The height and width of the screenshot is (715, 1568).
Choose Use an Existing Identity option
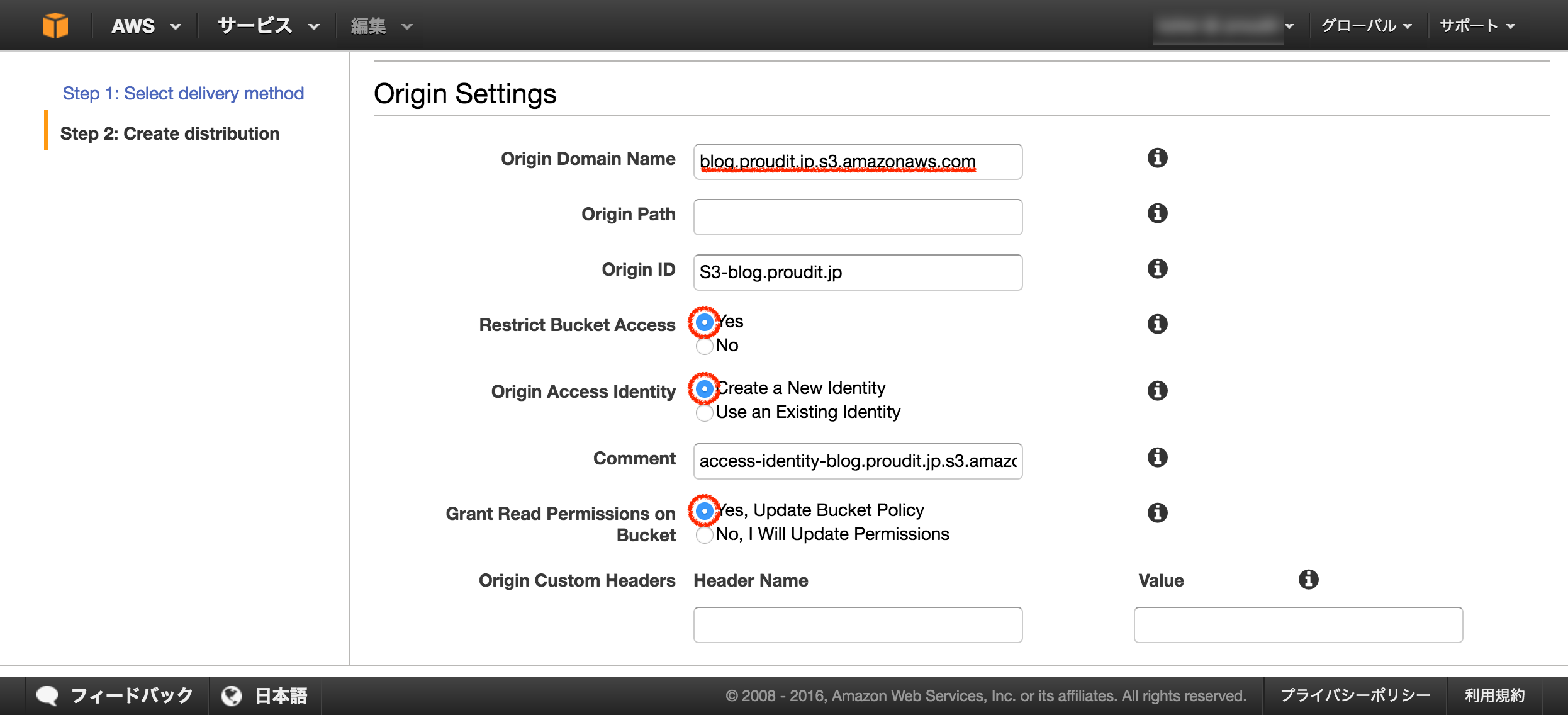coord(705,413)
